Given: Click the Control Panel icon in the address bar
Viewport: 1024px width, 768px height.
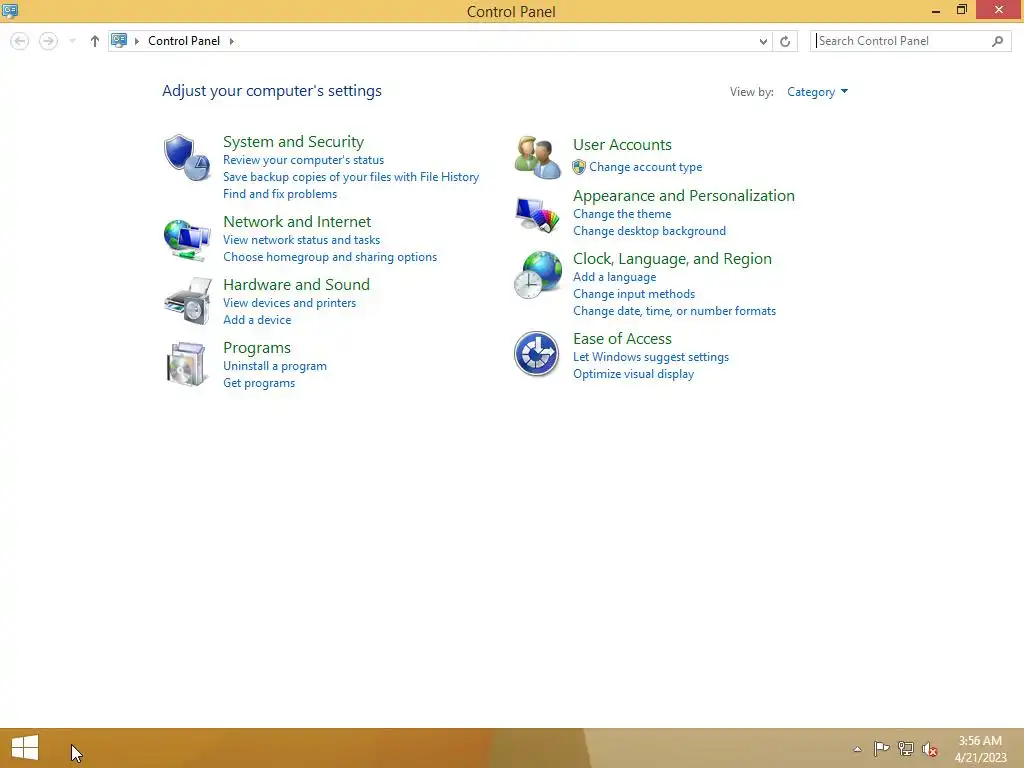Looking at the screenshot, I should coord(119,40).
